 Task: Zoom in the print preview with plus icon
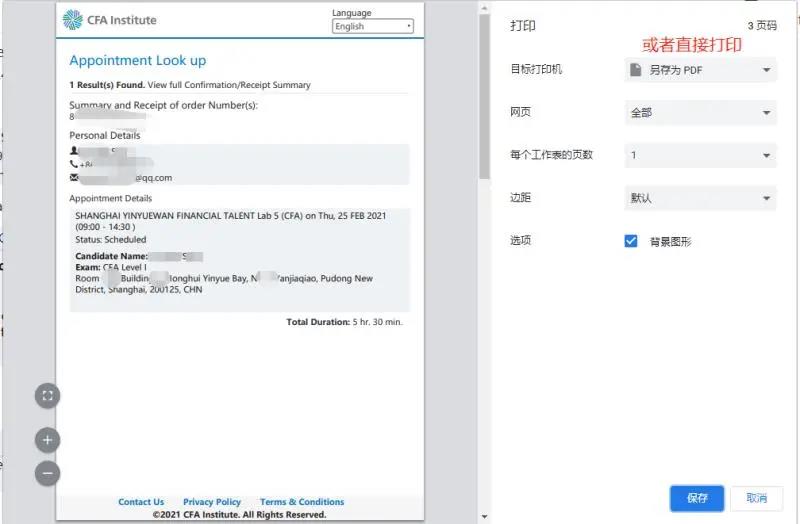click(47, 440)
